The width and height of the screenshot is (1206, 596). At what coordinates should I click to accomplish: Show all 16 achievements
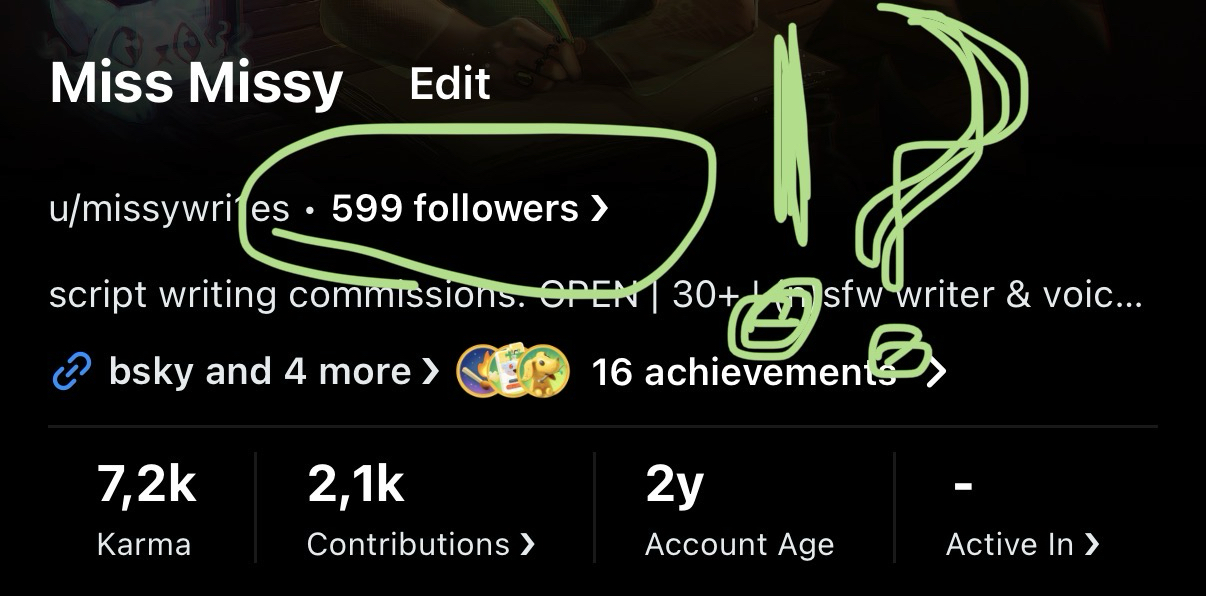(x=744, y=372)
